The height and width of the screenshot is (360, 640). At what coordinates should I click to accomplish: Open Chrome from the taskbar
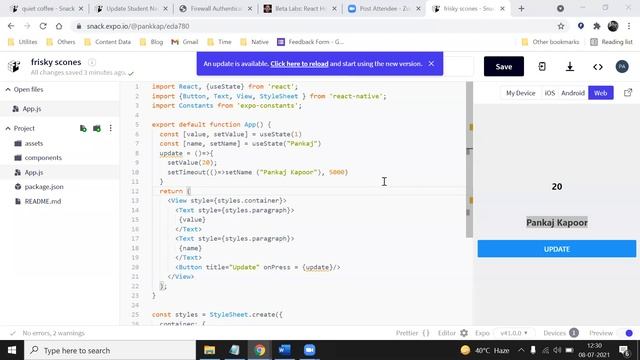point(260,350)
